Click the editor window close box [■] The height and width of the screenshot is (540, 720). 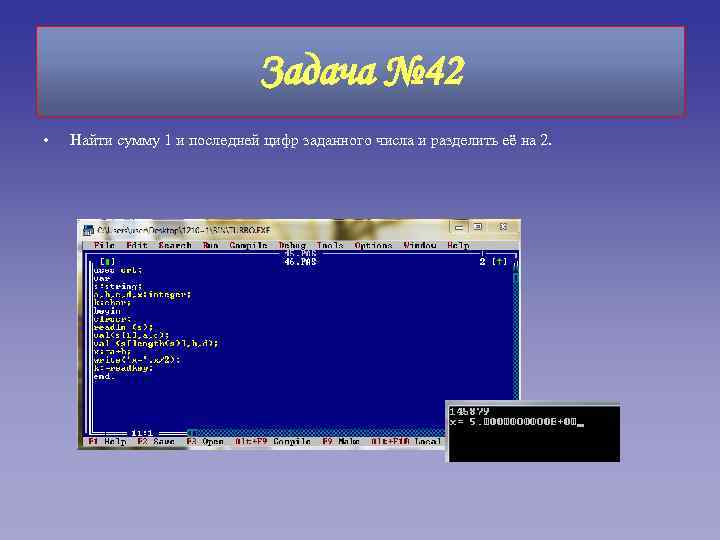tap(107, 262)
